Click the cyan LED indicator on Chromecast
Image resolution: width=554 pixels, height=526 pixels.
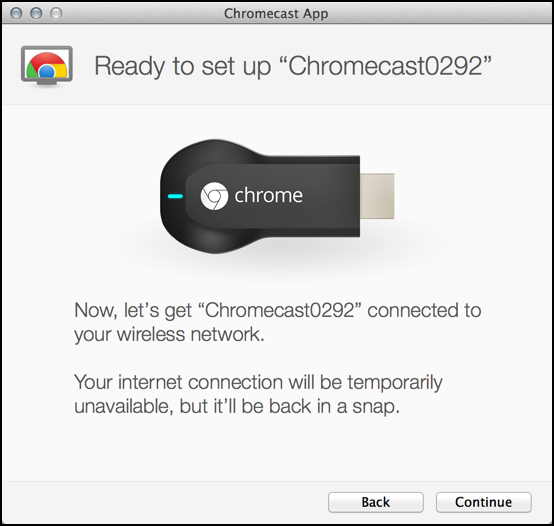[x=175, y=196]
